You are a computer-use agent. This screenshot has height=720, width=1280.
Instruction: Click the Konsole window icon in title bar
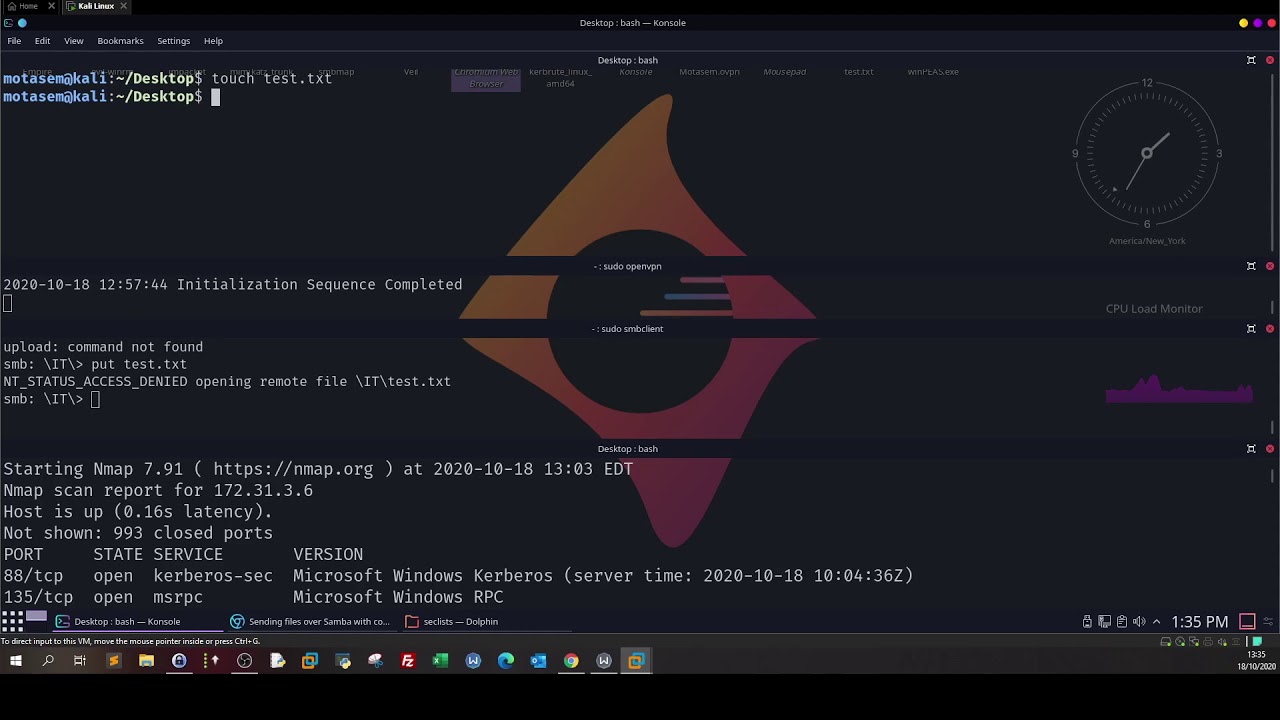(x=8, y=23)
